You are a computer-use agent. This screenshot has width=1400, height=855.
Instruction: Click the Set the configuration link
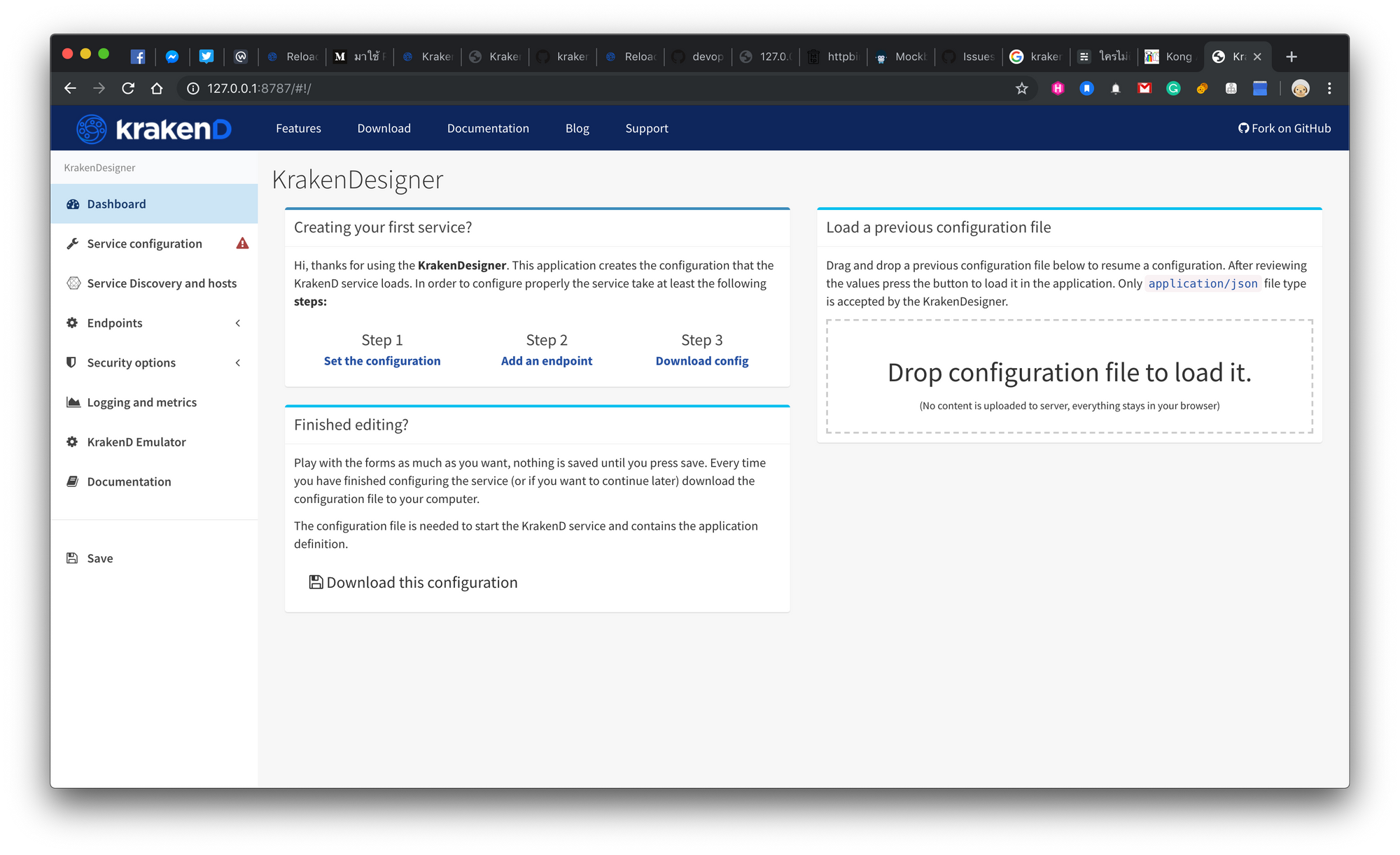click(x=382, y=360)
